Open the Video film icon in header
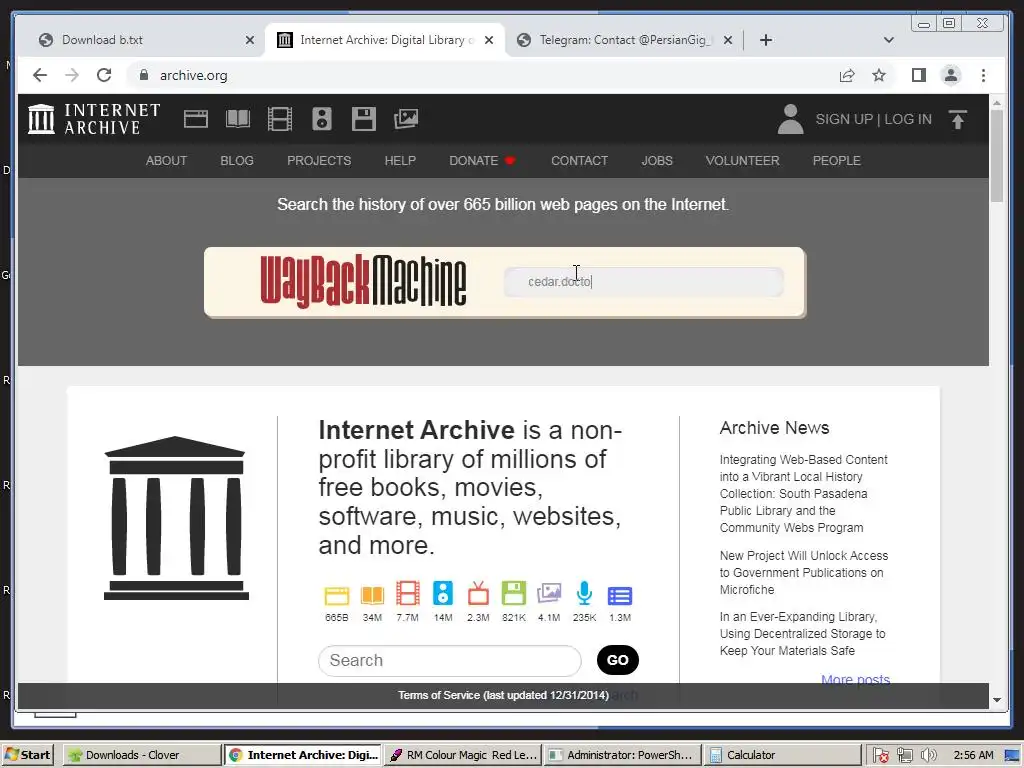This screenshot has height=768, width=1024. coord(280,119)
